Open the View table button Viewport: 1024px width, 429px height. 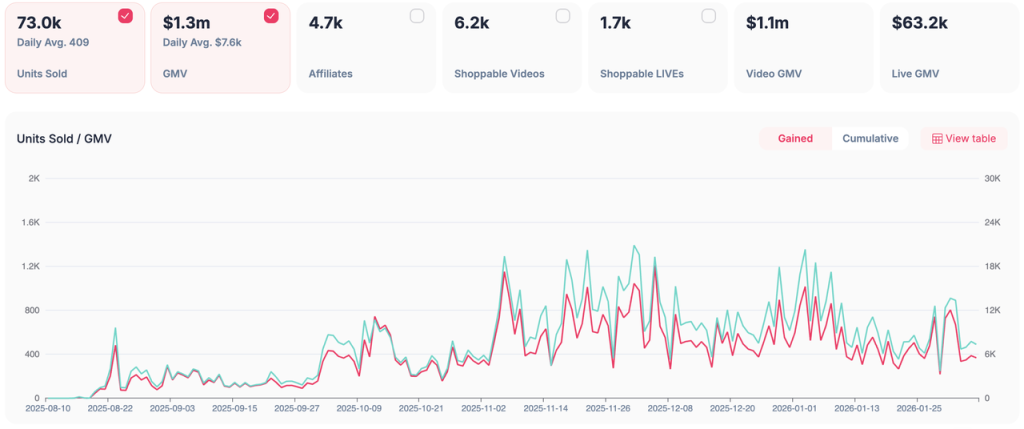[964, 139]
